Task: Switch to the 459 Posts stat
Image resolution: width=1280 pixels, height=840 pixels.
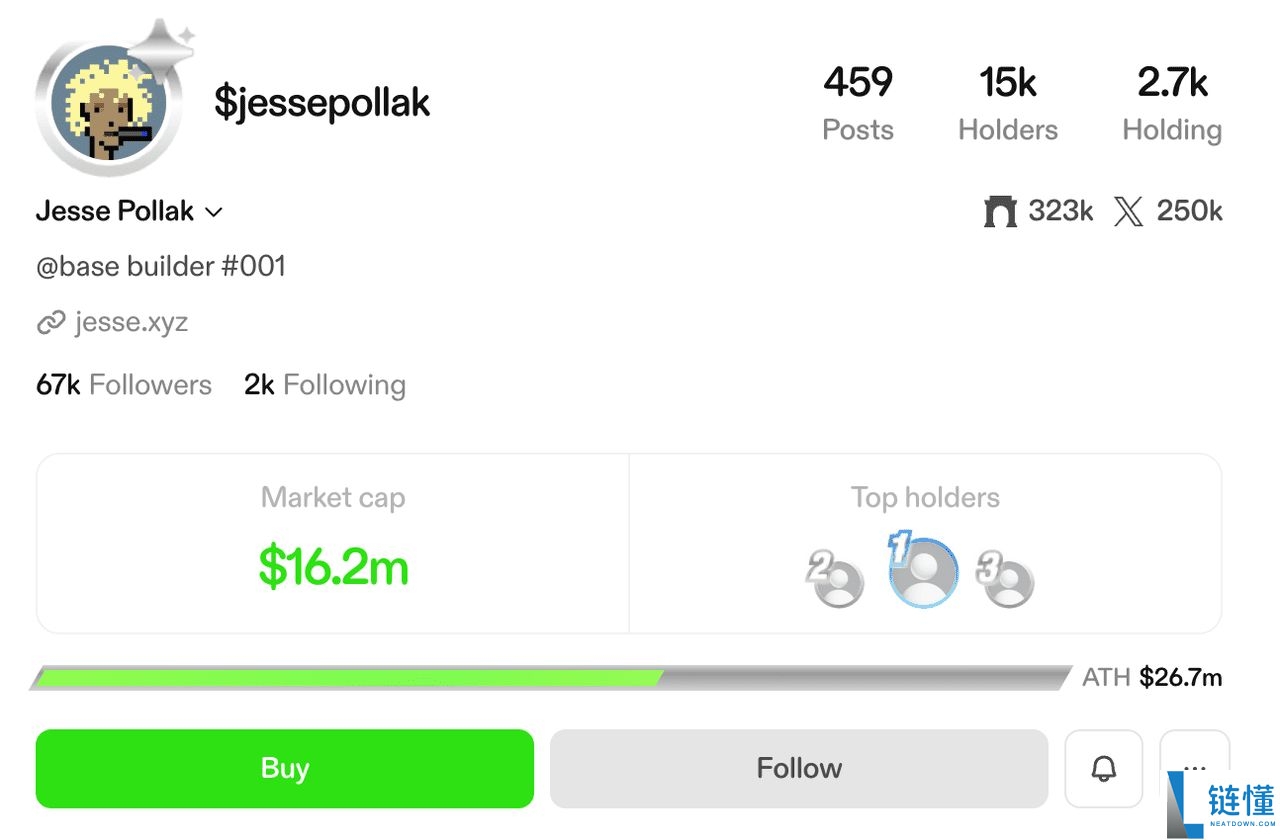Action: (x=858, y=103)
